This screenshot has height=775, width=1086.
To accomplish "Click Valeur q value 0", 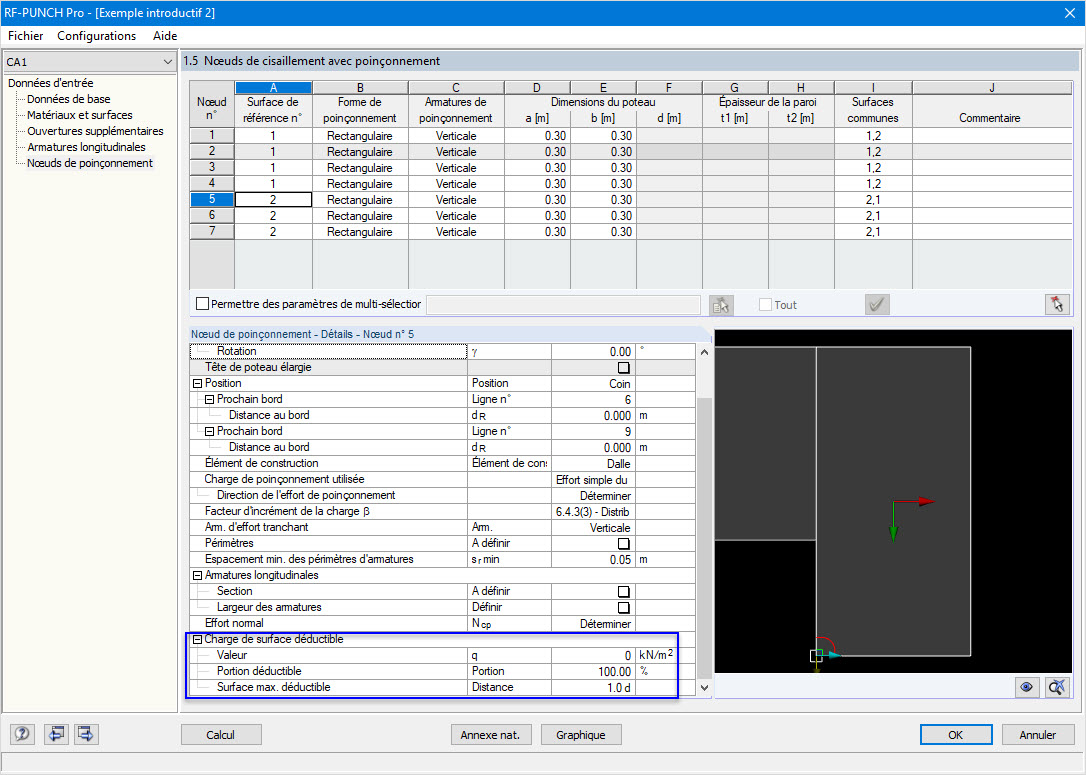I will 593,656.
